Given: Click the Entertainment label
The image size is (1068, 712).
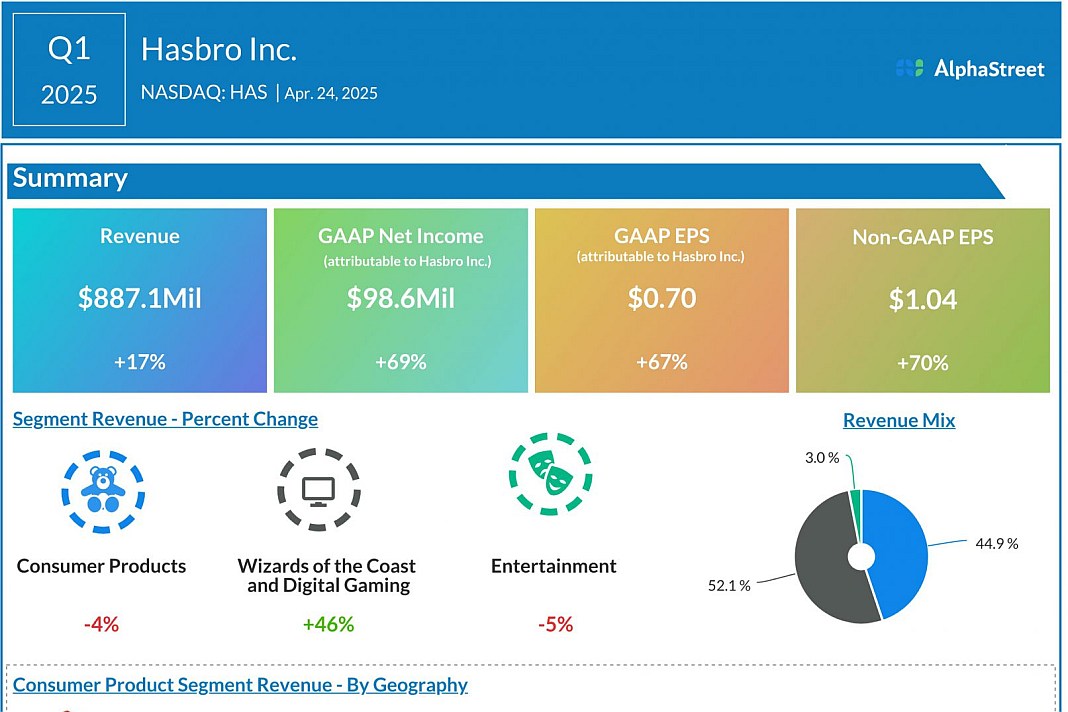Looking at the screenshot, I should (x=554, y=566).
